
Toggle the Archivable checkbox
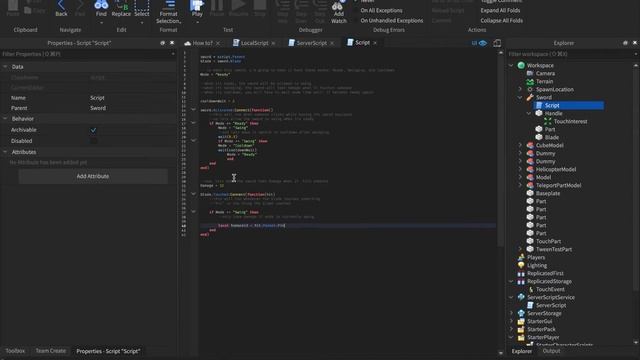(x=93, y=130)
